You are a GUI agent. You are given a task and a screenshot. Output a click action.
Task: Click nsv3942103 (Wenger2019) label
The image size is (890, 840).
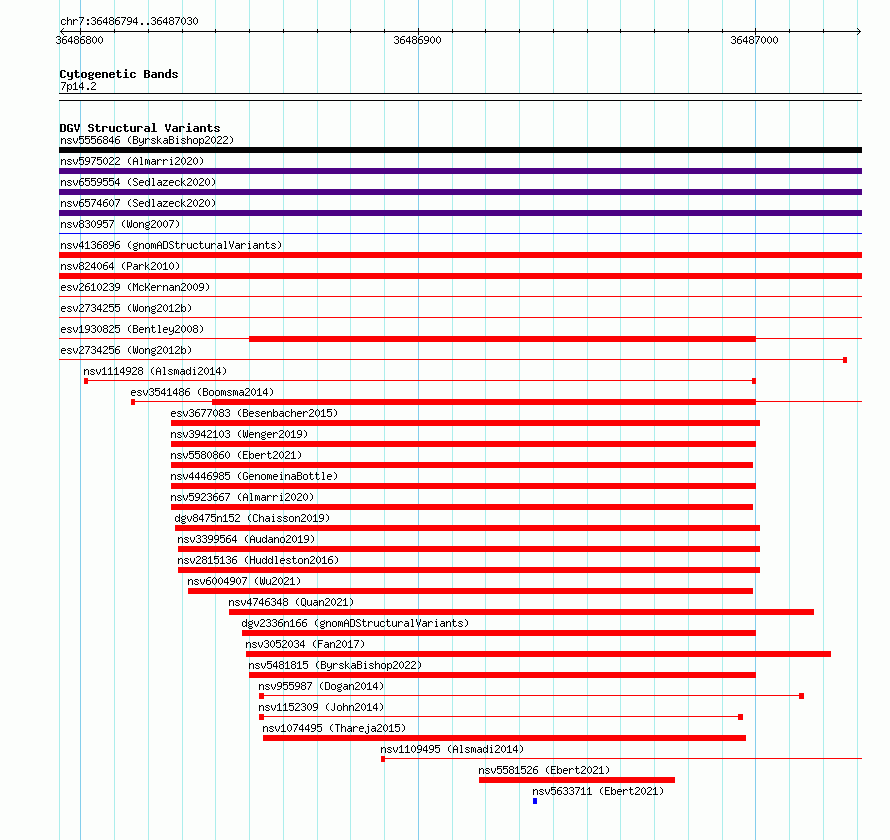click(x=239, y=434)
